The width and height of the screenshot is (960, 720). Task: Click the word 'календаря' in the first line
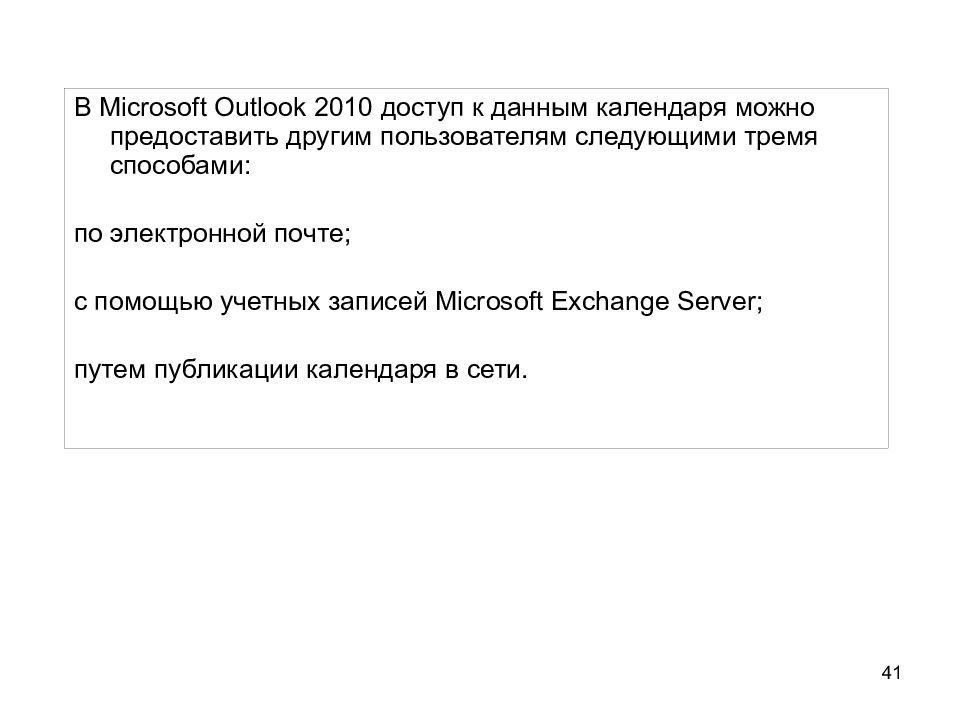661,109
